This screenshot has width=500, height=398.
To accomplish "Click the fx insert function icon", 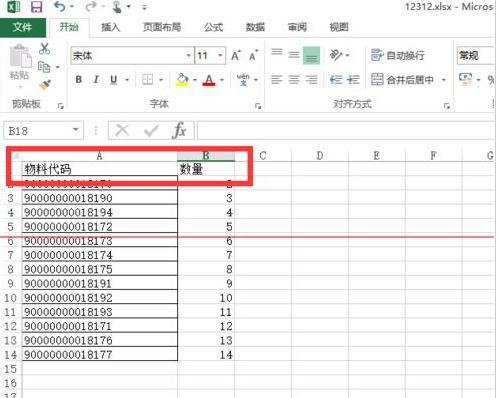I will [x=179, y=130].
